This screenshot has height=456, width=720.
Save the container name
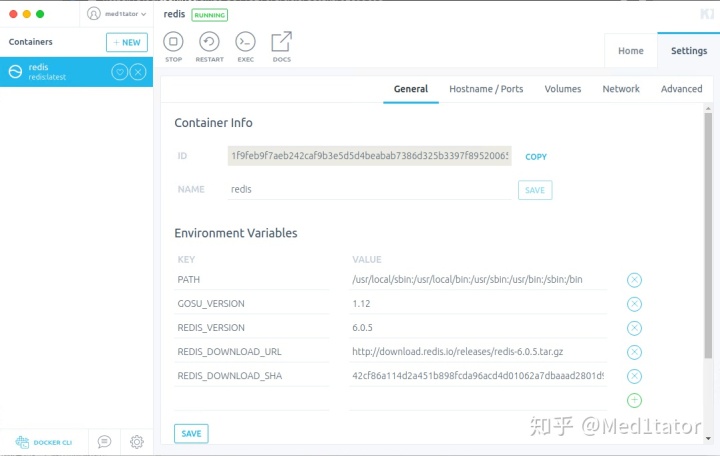tap(535, 190)
